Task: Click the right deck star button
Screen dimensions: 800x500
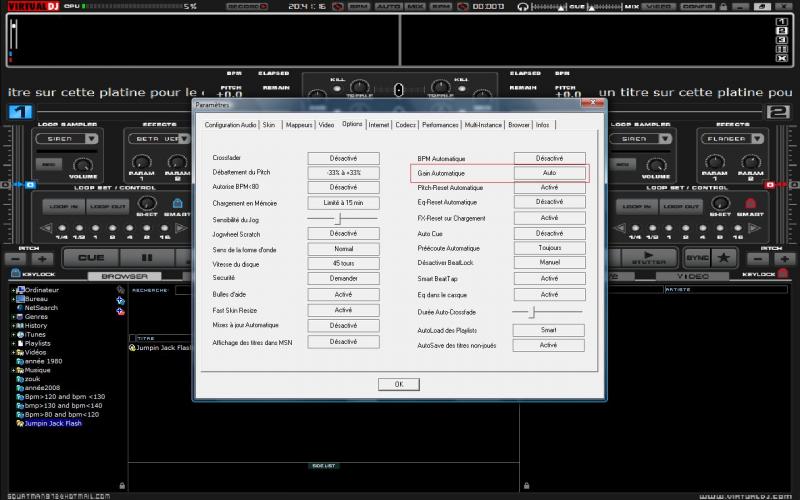Action: click(x=723, y=258)
